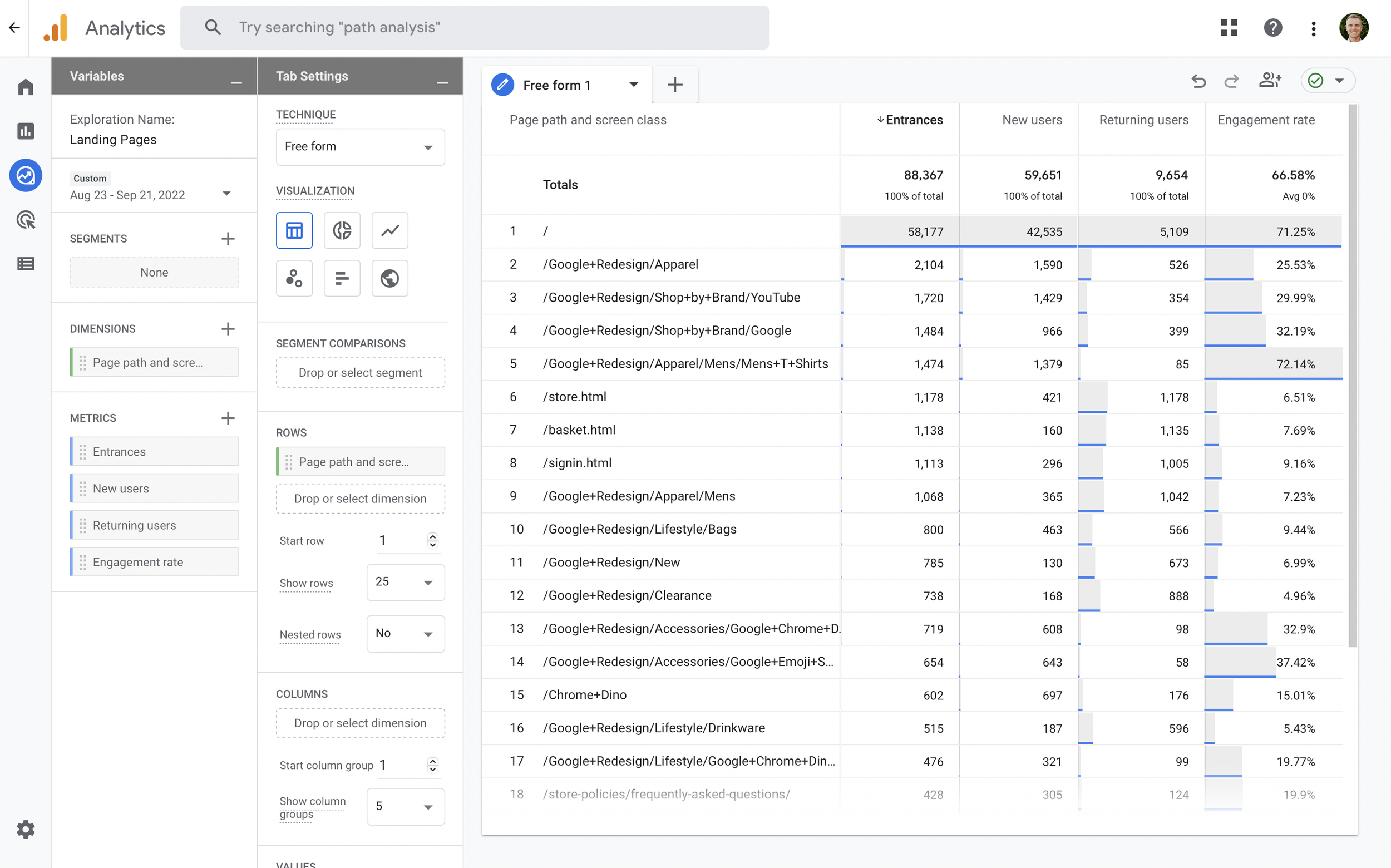This screenshot has height=868, width=1391.
Task: Add a new metric with the plus button
Action: coord(228,418)
